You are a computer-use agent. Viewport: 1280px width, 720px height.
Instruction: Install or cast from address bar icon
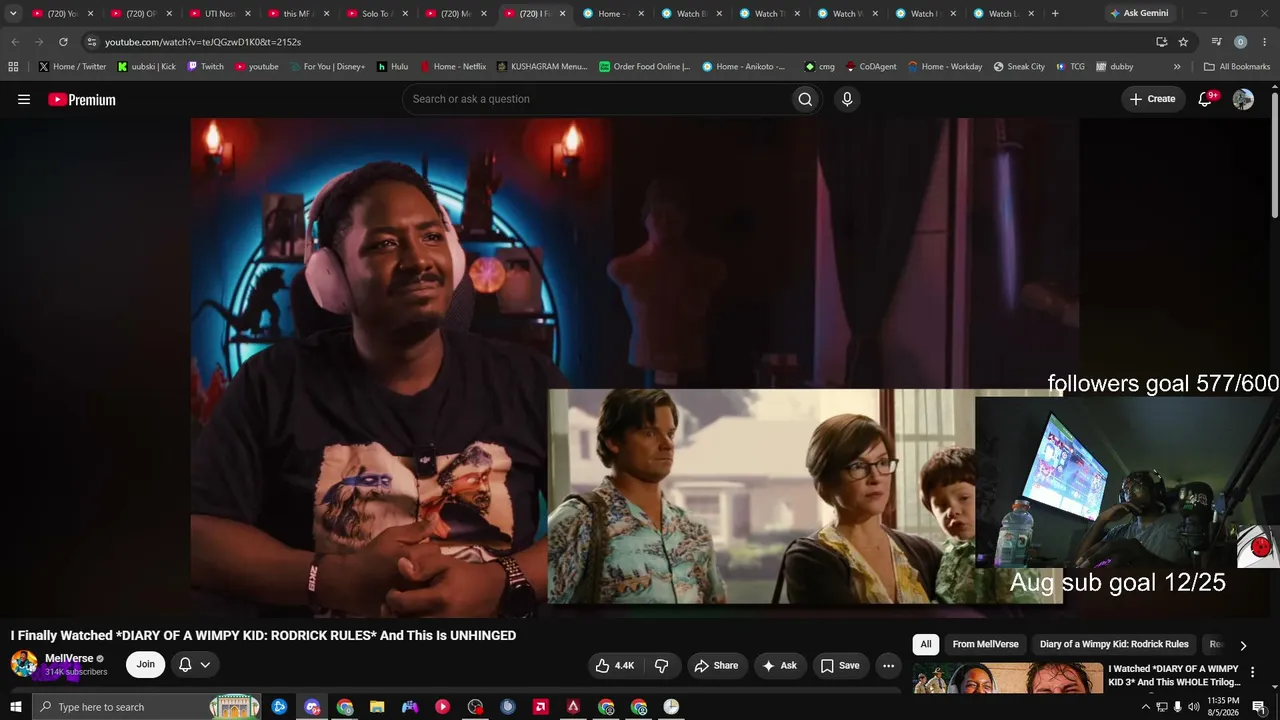(x=1161, y=42)
